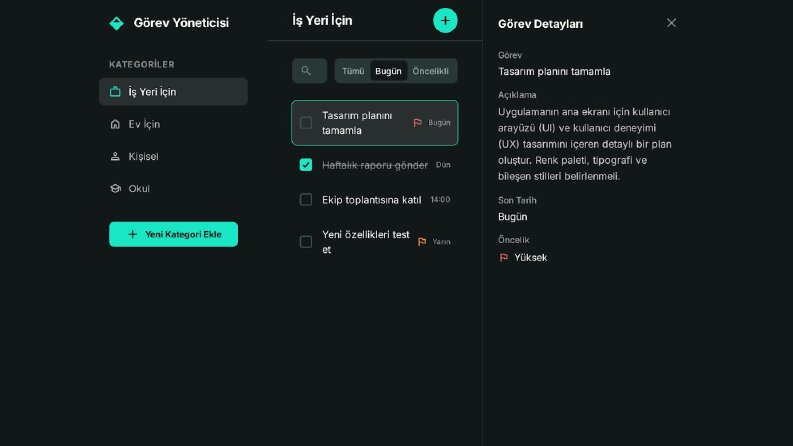Add a new task with plus button
The height and width of the screenshot is (446, 793).
[x=445, y=21]
